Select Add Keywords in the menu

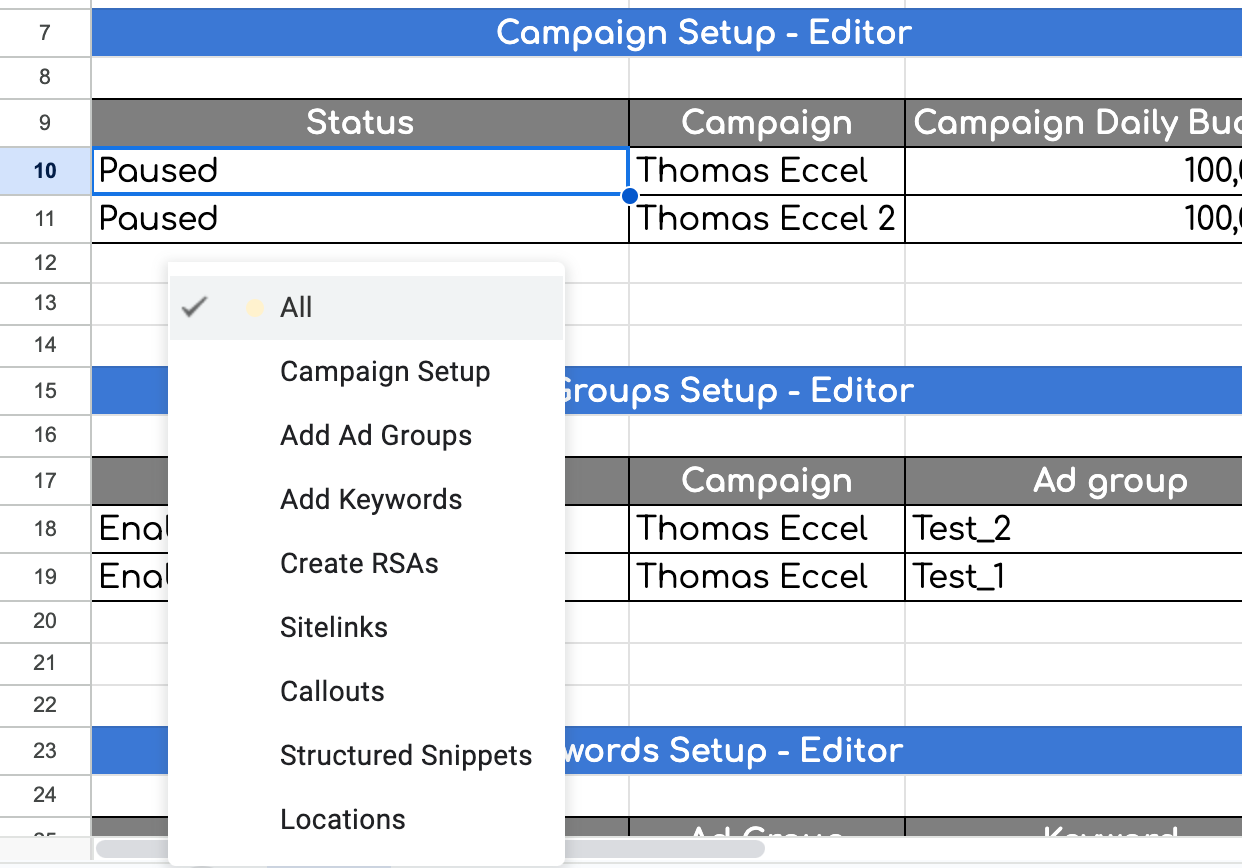[371, 500]
